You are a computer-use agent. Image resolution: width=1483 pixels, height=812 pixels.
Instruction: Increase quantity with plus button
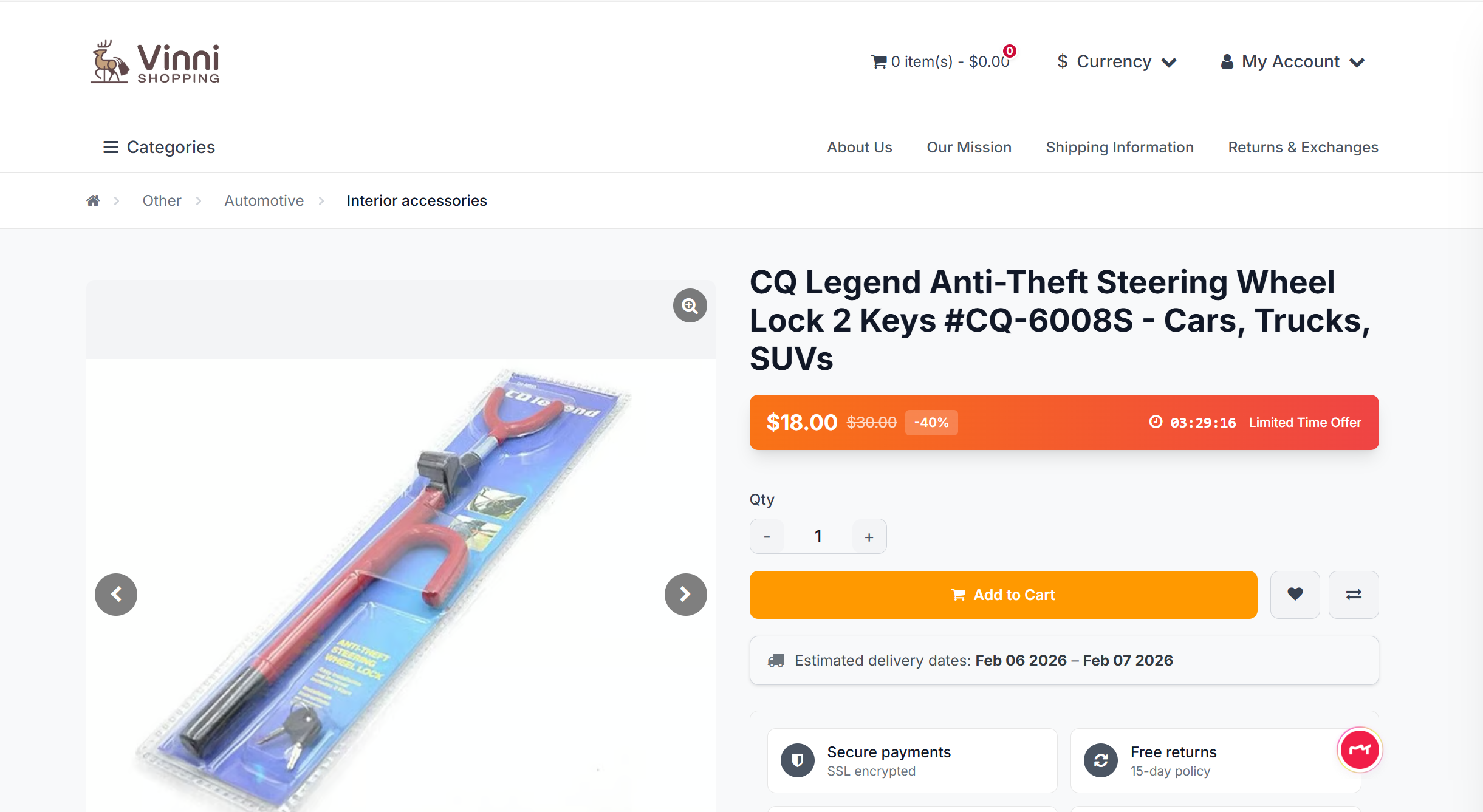click(869, 537)
